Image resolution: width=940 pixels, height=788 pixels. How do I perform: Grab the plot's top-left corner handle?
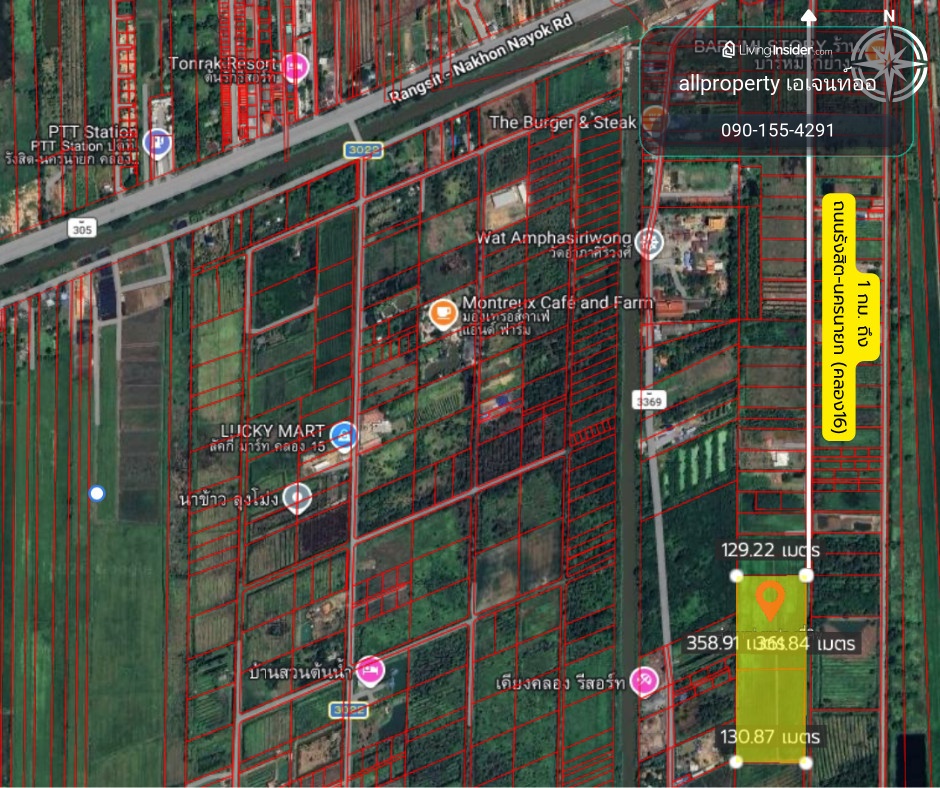737,576
